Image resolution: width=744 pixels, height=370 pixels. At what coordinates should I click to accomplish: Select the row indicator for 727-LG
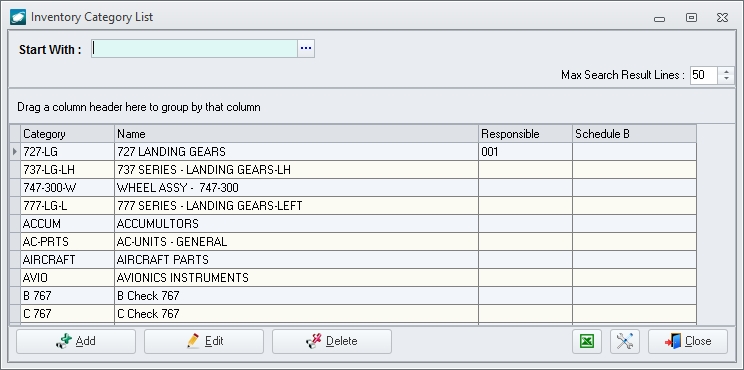pyautogui.click(x=15, y=152)
